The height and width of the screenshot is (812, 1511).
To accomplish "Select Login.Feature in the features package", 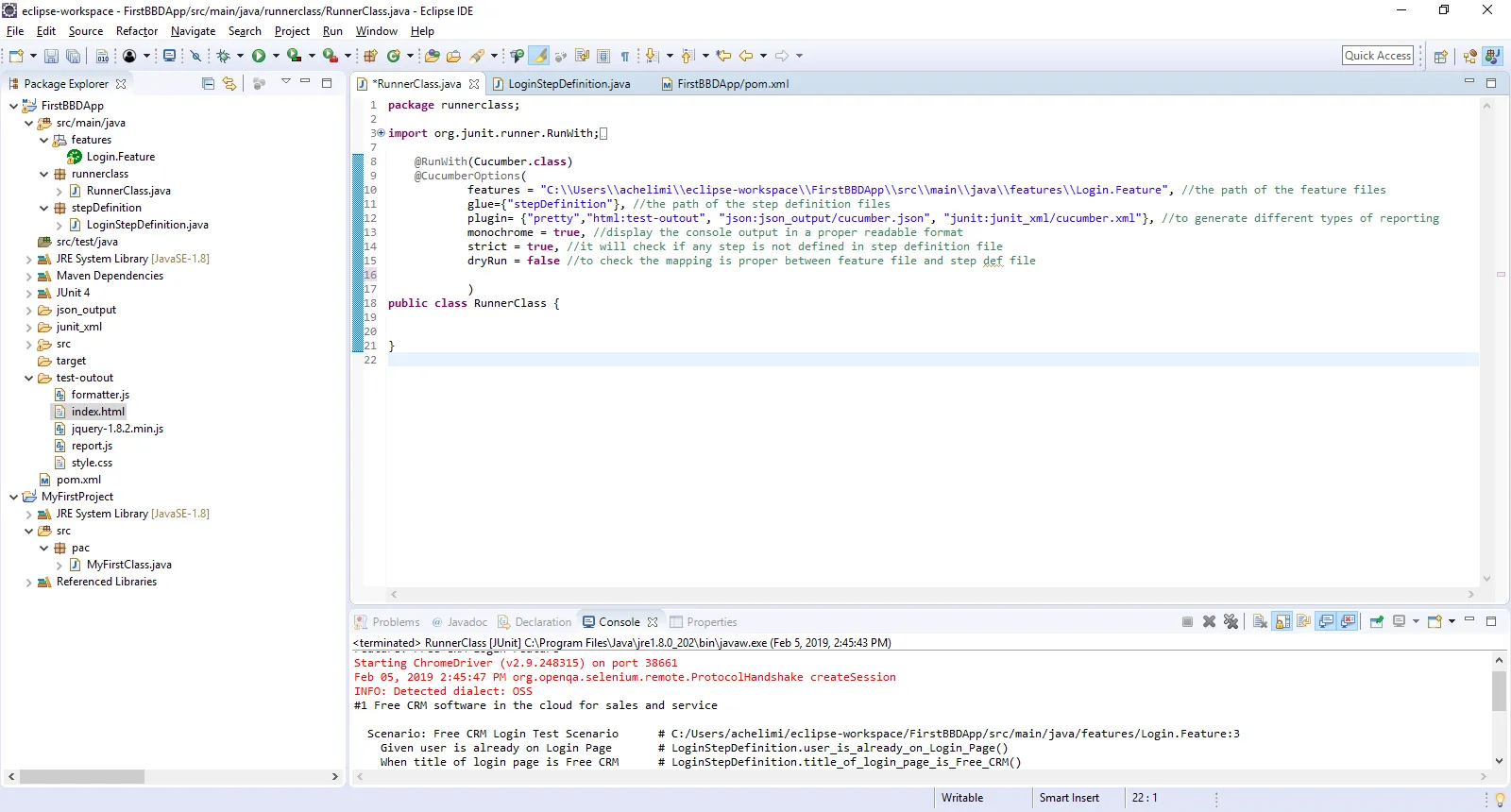I will point(120,157).
